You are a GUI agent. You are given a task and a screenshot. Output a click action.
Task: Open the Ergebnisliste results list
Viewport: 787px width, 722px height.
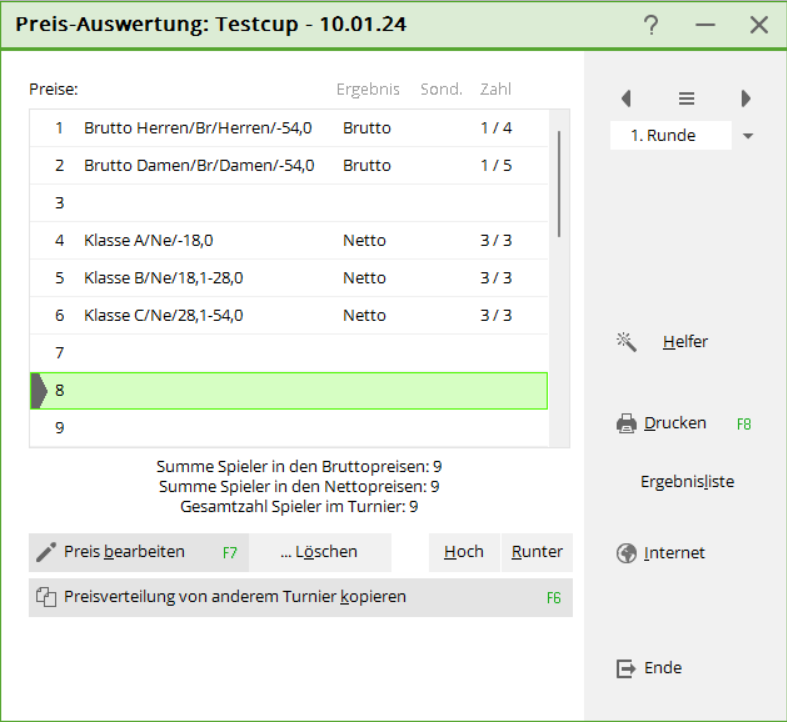[x=687, y=482]
